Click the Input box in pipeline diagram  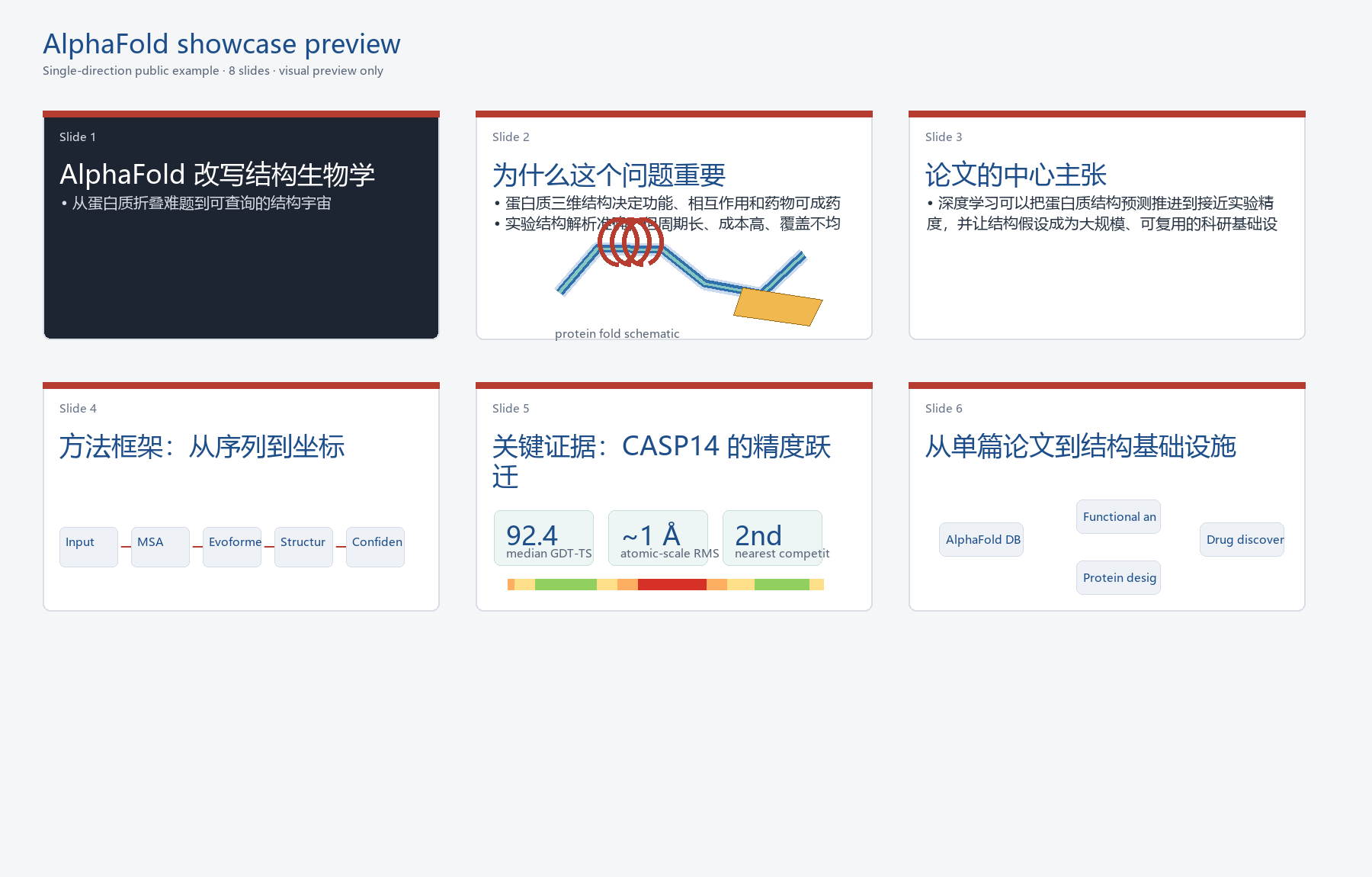[x=88, y=547]
